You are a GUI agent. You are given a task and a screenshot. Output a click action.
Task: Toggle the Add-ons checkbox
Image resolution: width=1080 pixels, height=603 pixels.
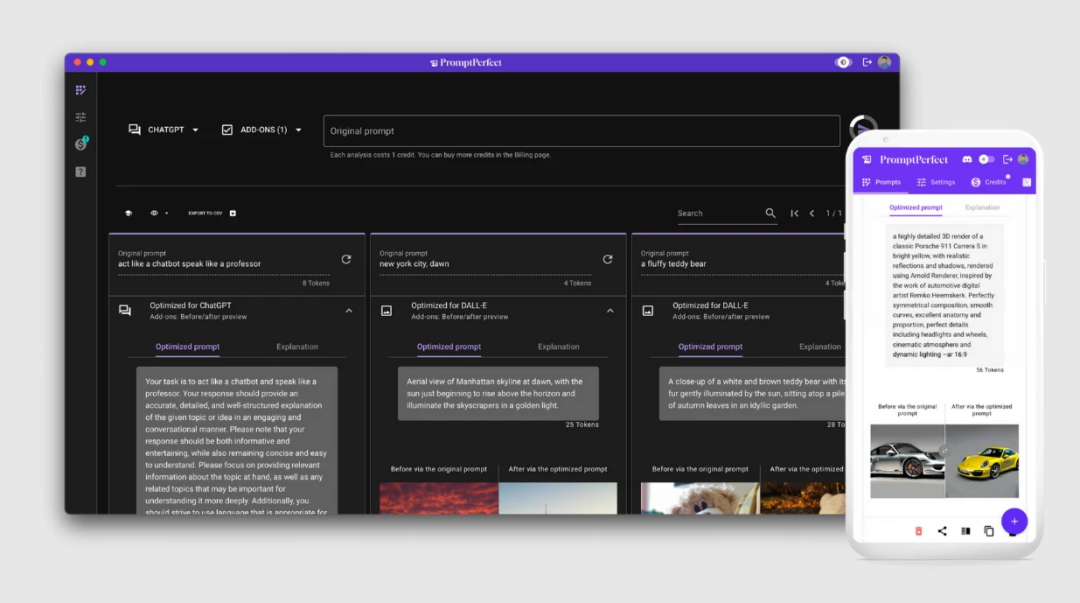click(227, 130)
